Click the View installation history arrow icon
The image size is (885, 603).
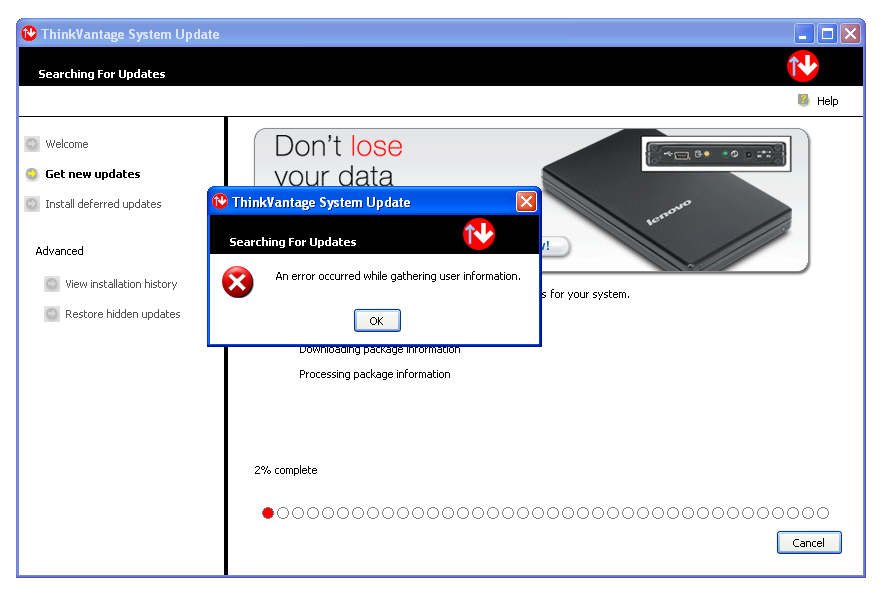coord(52,284)
